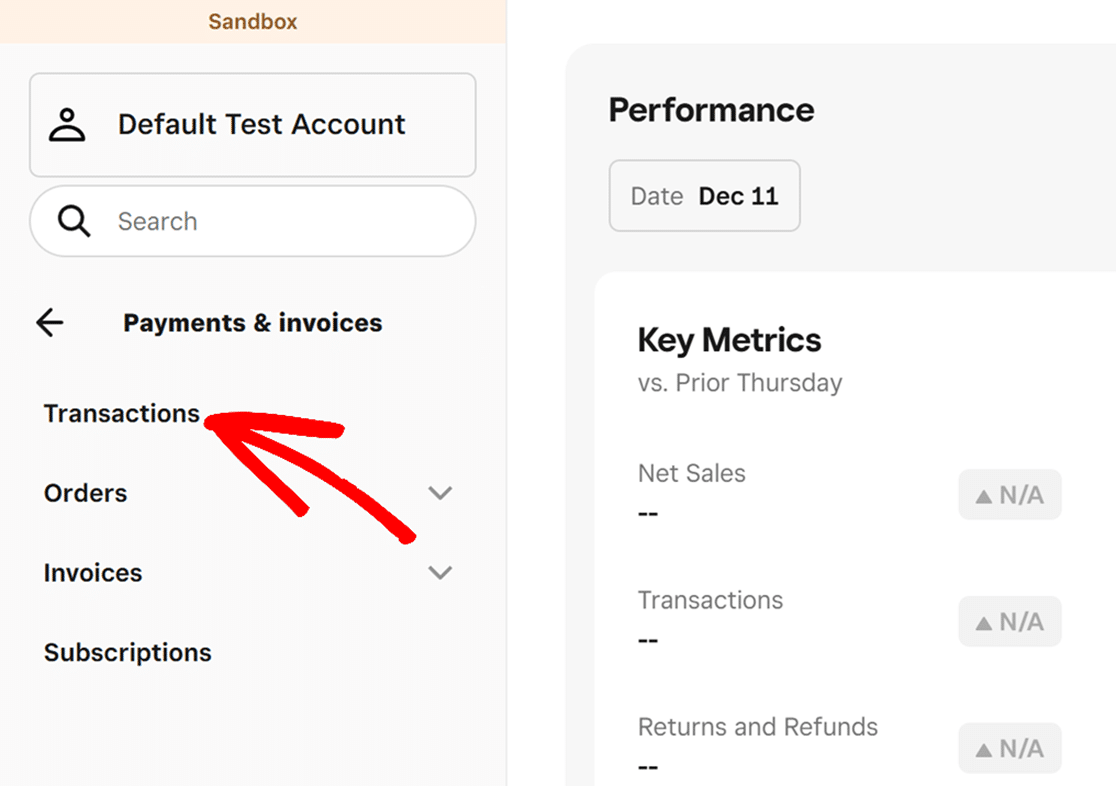Expand the Invoices section

pyautogui.click(x=440, y=572)
